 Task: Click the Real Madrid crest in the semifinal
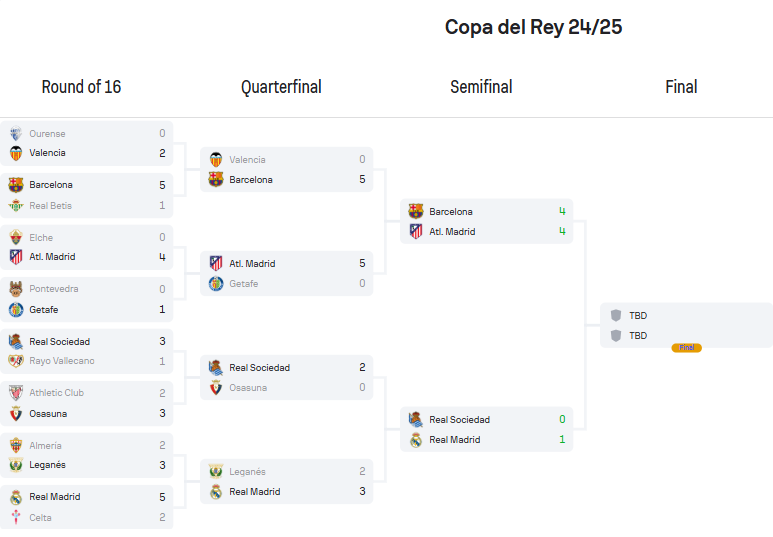[x=416, y=439]
